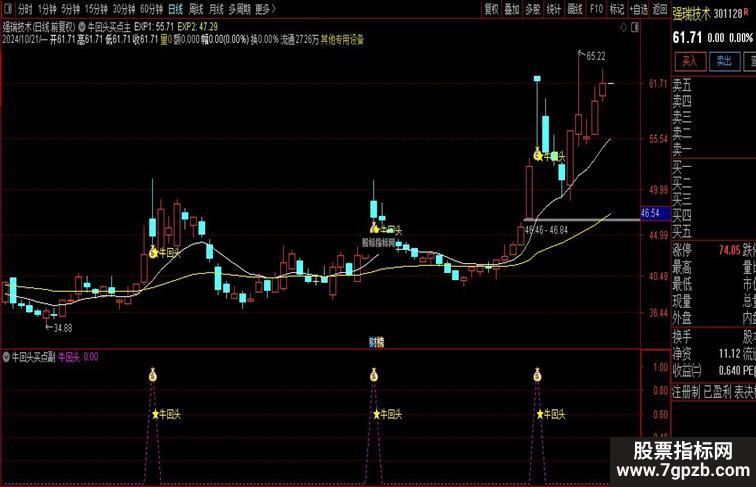
Task: Switch to the 1分钟 chart period
Action: 47,9
